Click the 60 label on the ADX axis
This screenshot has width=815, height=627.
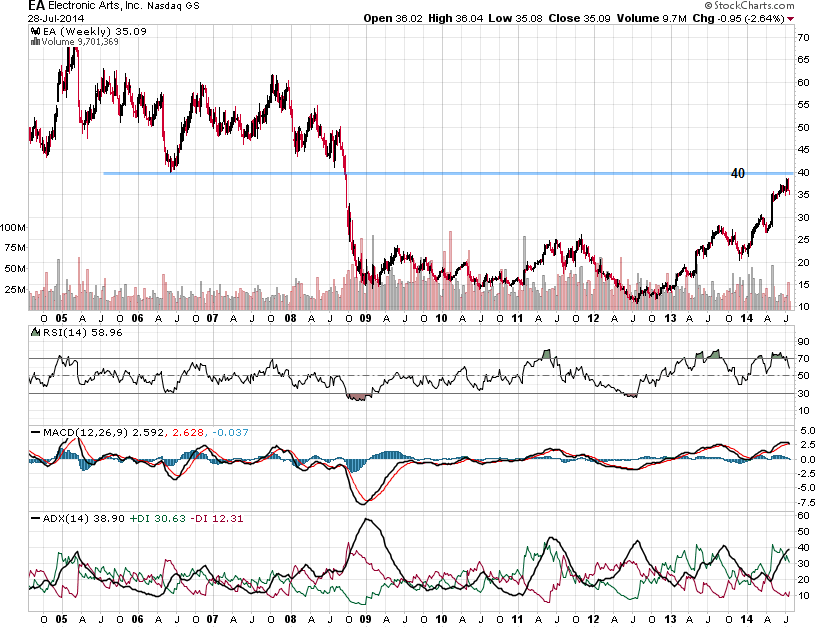pyautogui.click(x=803, y=516)
